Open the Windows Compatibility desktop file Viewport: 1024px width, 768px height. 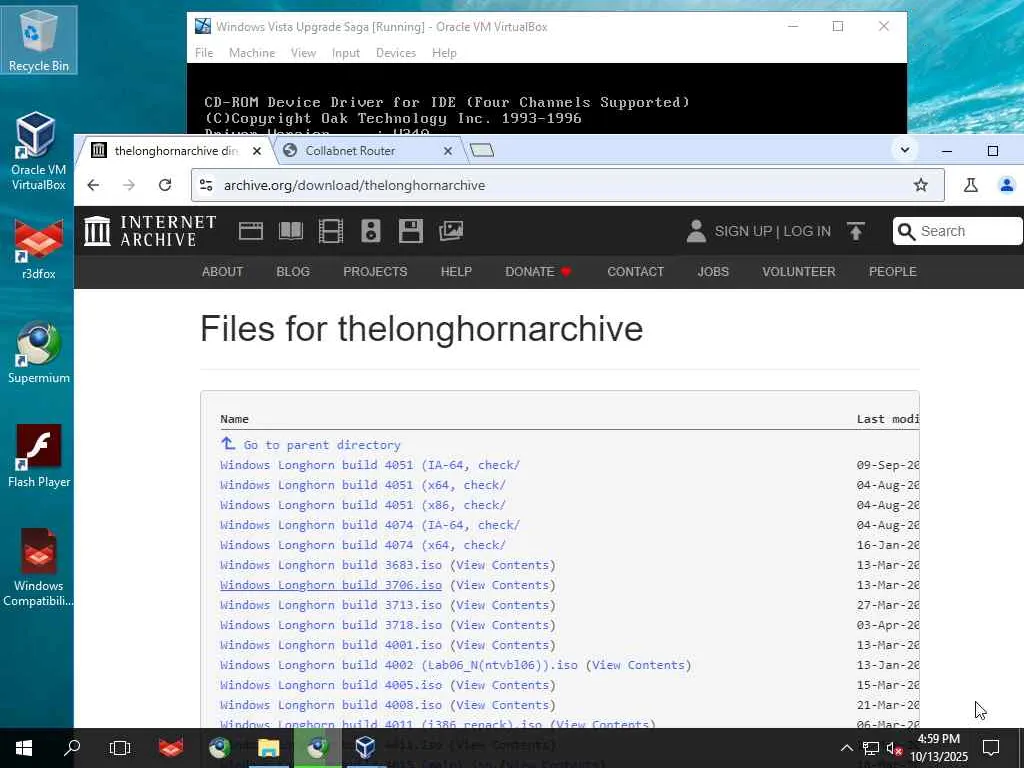[x=39, y=568]
